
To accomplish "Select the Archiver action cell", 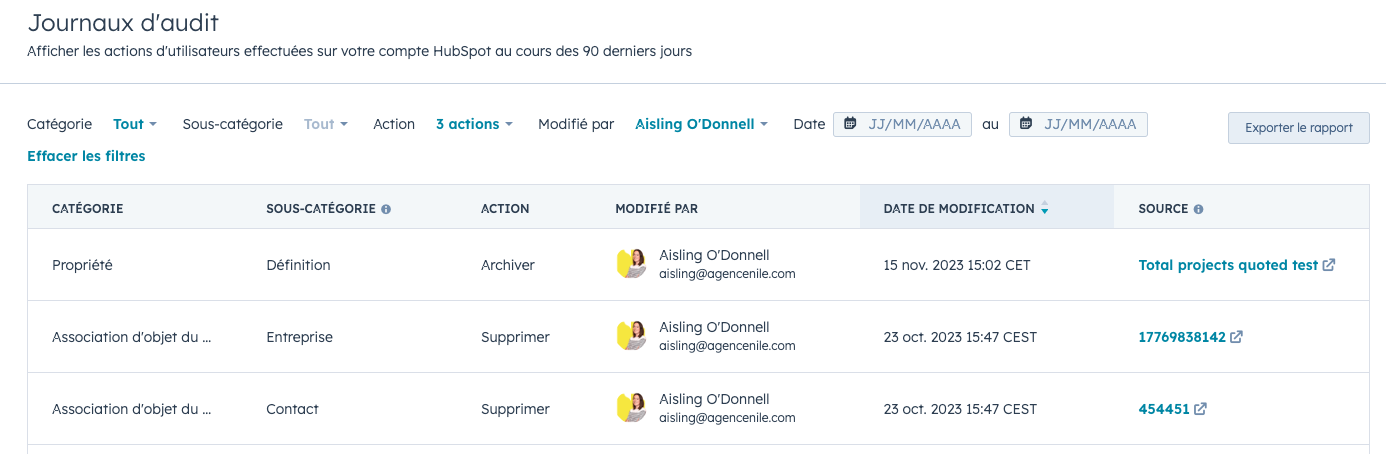I will point(508,265).
